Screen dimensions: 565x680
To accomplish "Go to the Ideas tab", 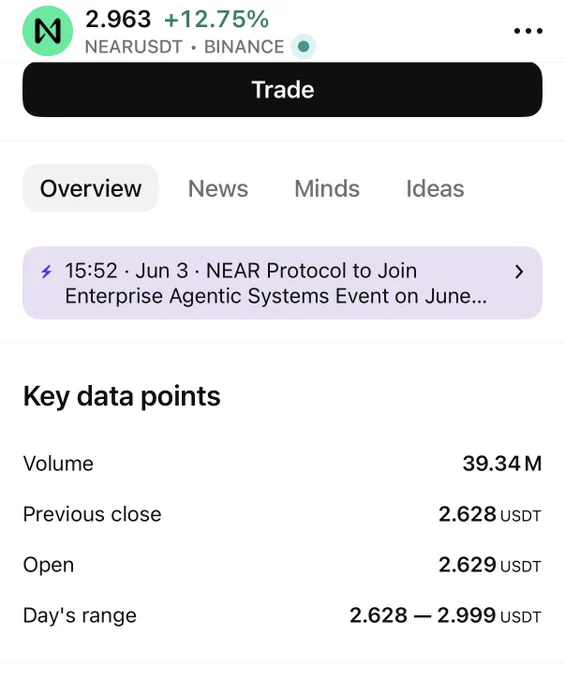I will [435, 188].
